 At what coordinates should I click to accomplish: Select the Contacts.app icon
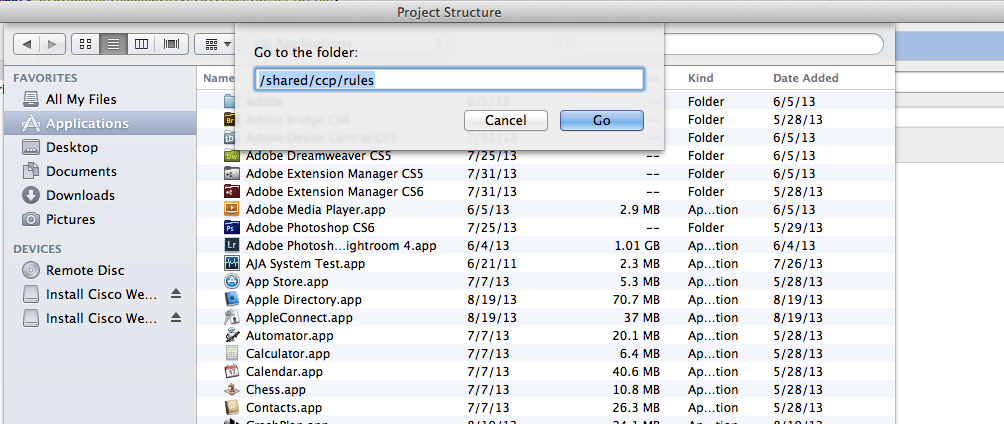click(231, 407)
